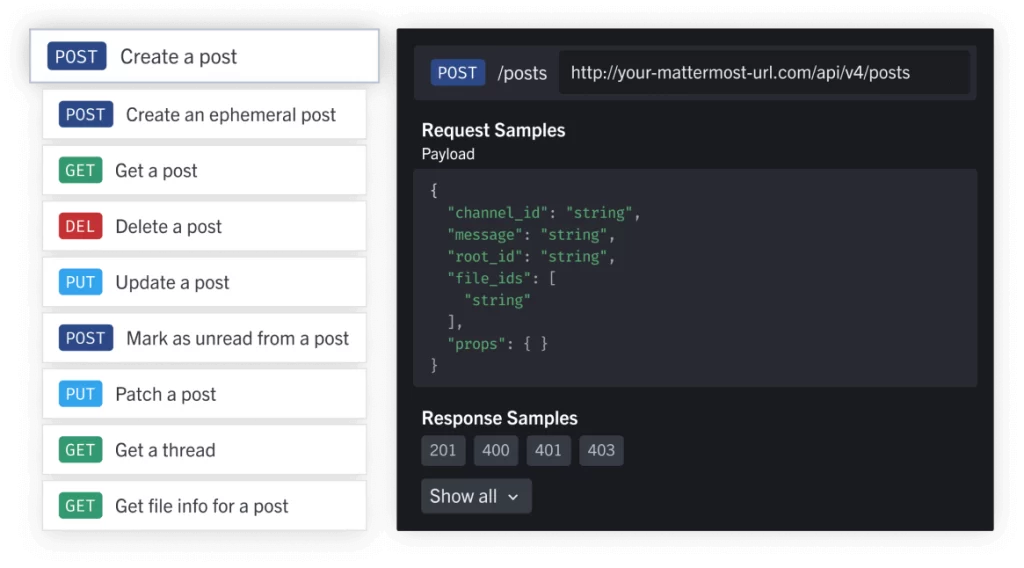Image resolution: width=1024 pixels, height=568 pixels.
Task: Click the /posts path label
Action: tap(522, 73)
